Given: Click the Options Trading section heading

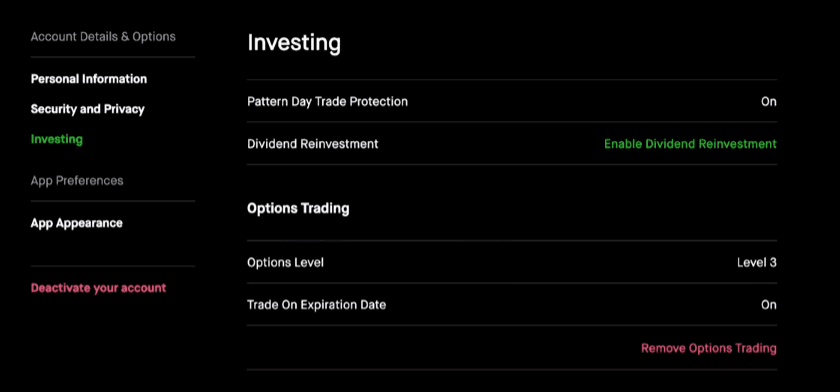Looking at the screenshot, I should point(298,208).
